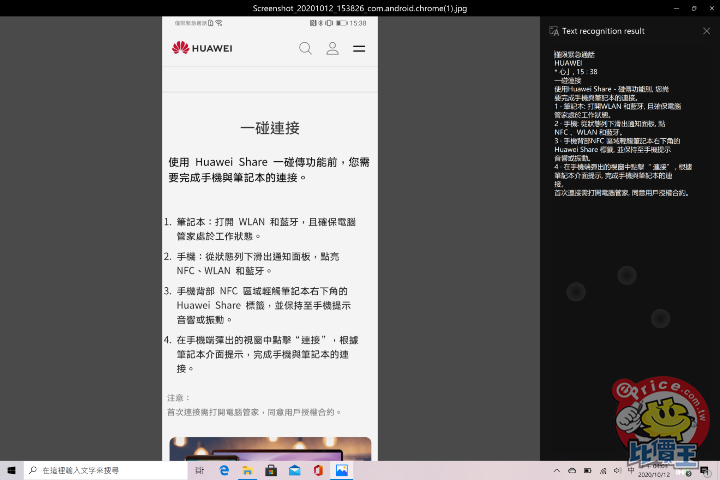Restore down the image viewer window
The image size is (720, 480).
click(x=694, y=8)
